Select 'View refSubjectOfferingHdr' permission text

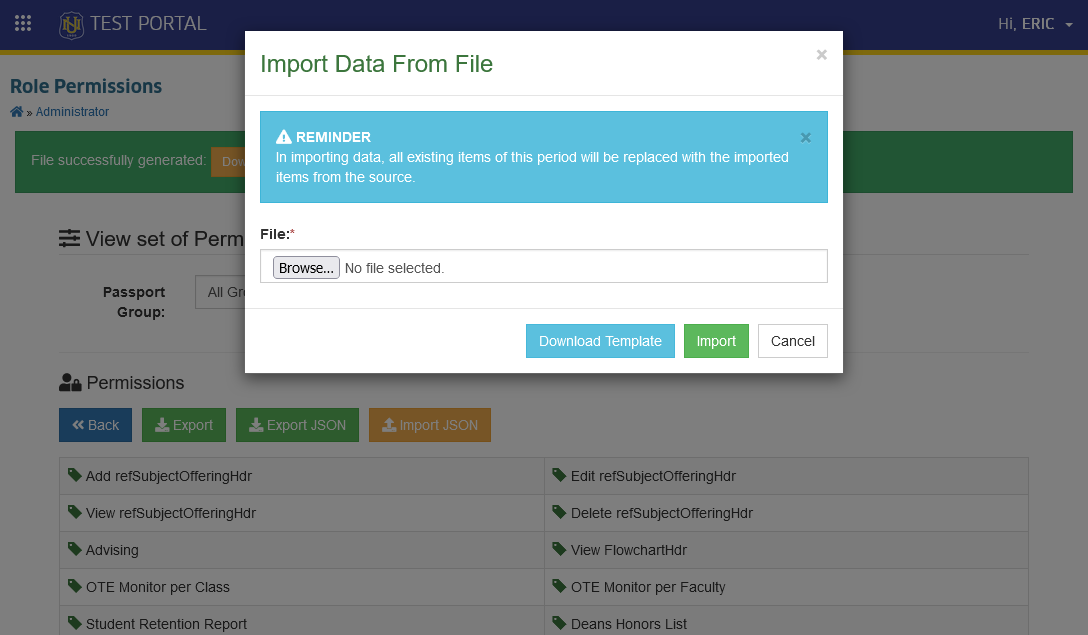tap(171, 514)
